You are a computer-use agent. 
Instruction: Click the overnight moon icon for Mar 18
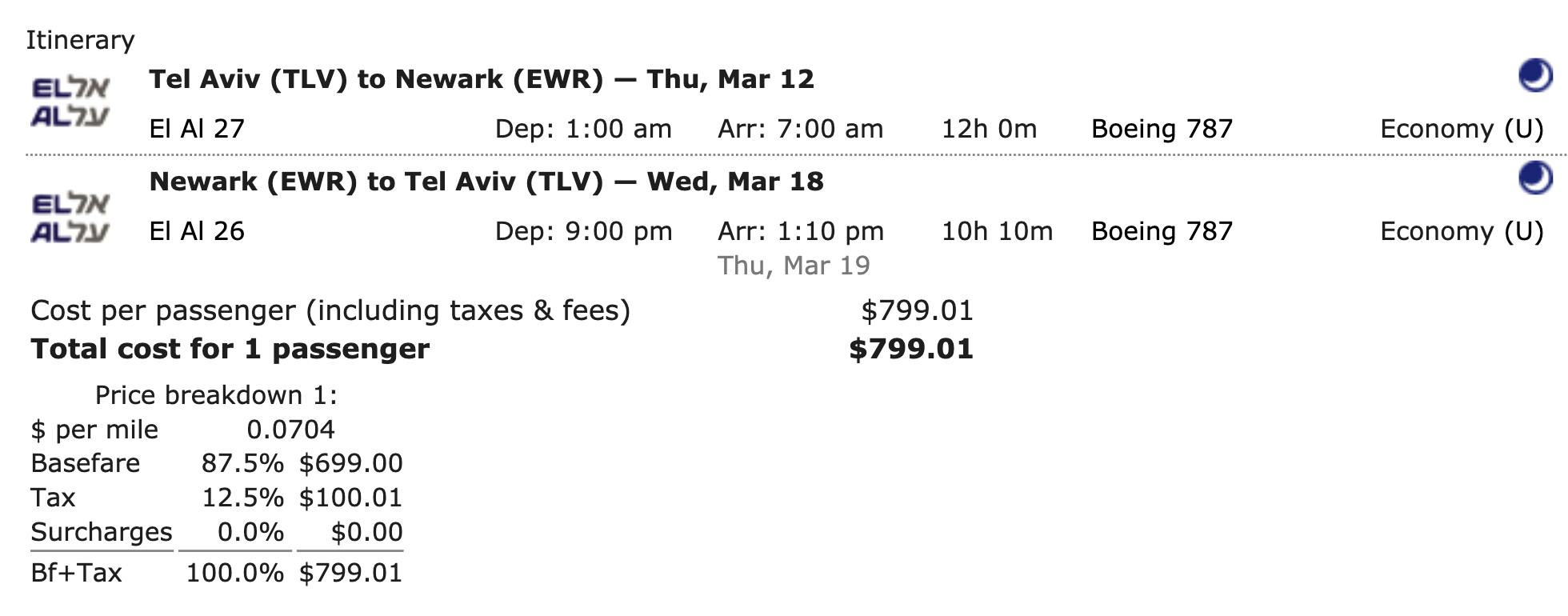click(1535, 178)
